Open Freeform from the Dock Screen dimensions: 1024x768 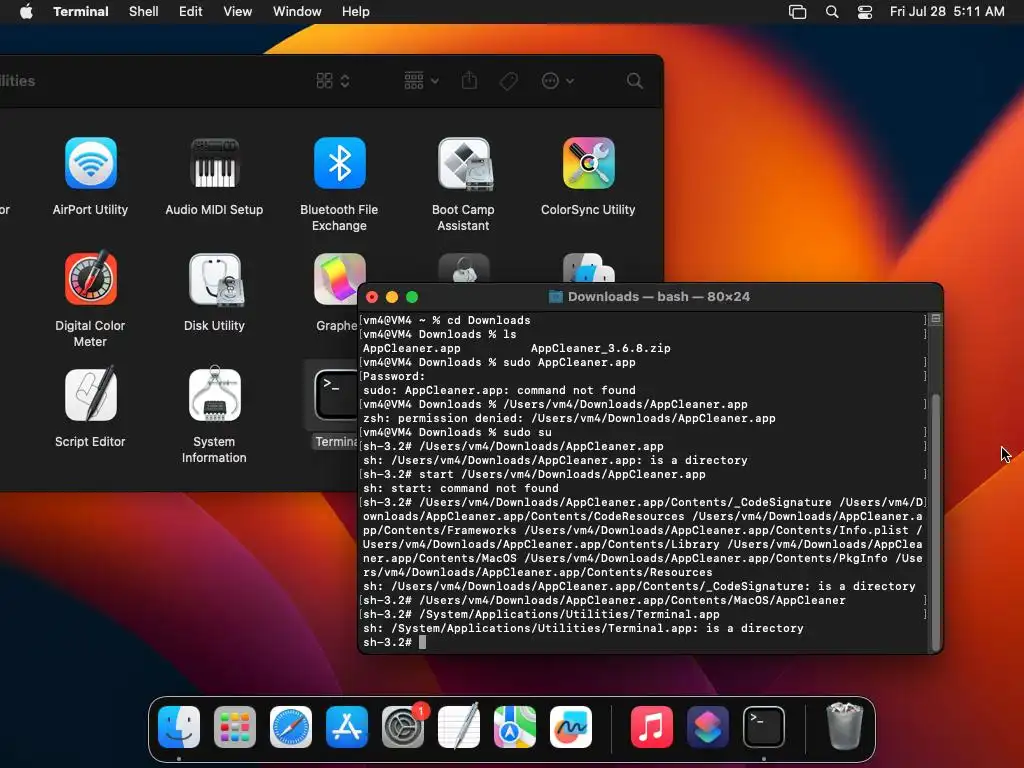click(x=571, y=727)
